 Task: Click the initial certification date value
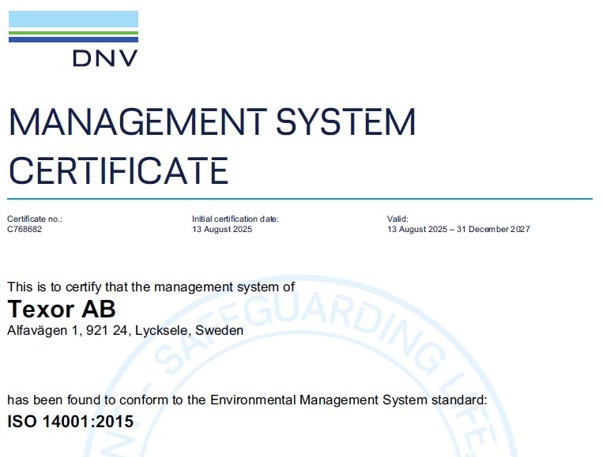click(222, 229)
